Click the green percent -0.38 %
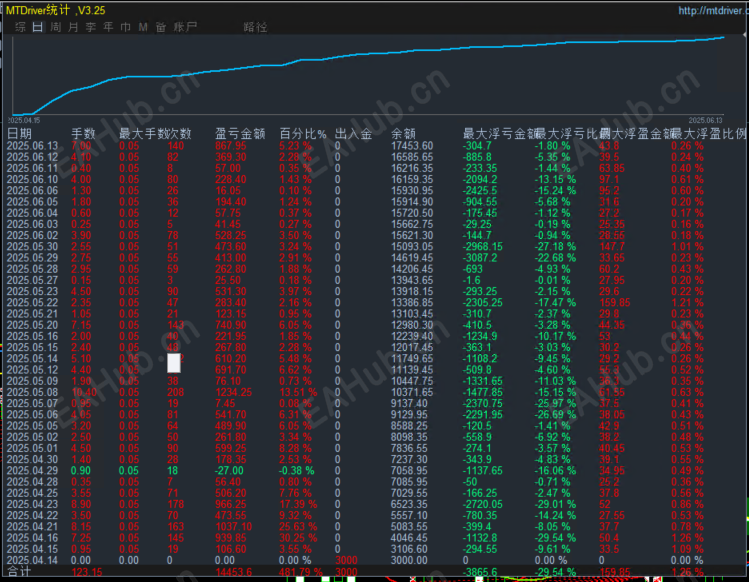This screenshot has width=749, height=582. pyautogui.click(x=297, y=471)
